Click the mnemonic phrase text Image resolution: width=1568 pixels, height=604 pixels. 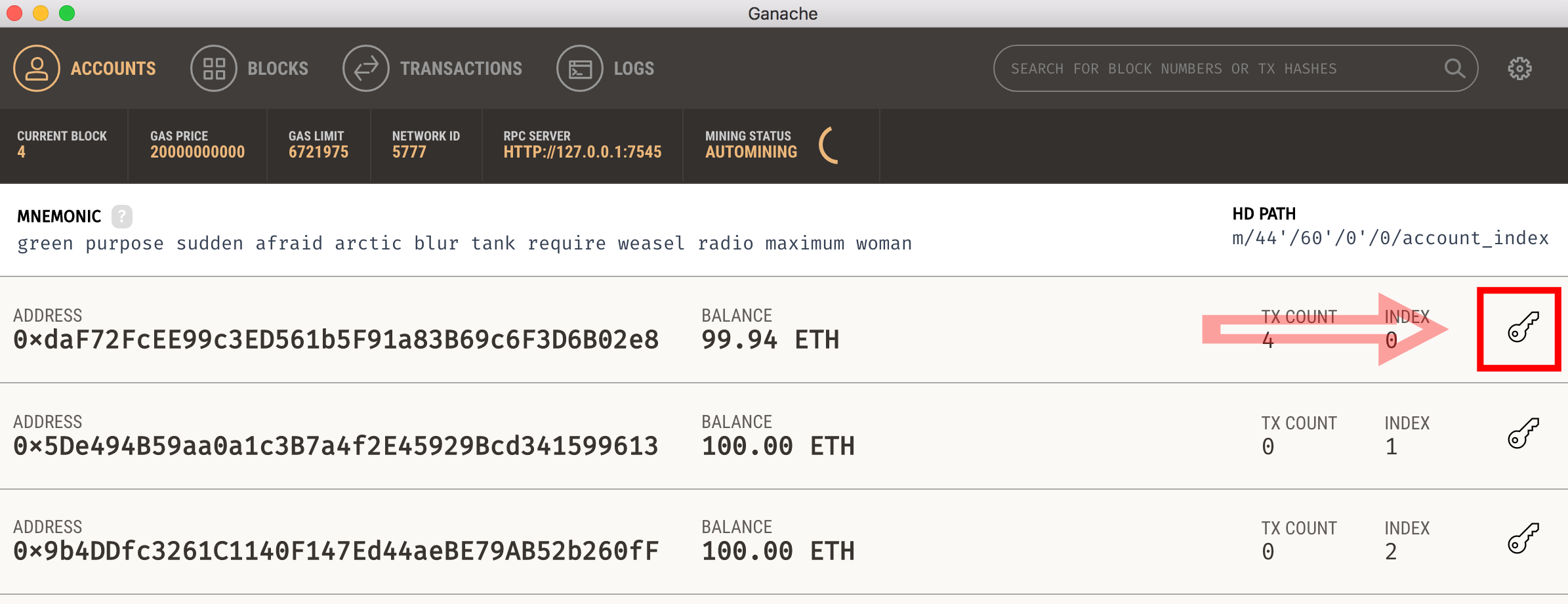click(464, 244)
